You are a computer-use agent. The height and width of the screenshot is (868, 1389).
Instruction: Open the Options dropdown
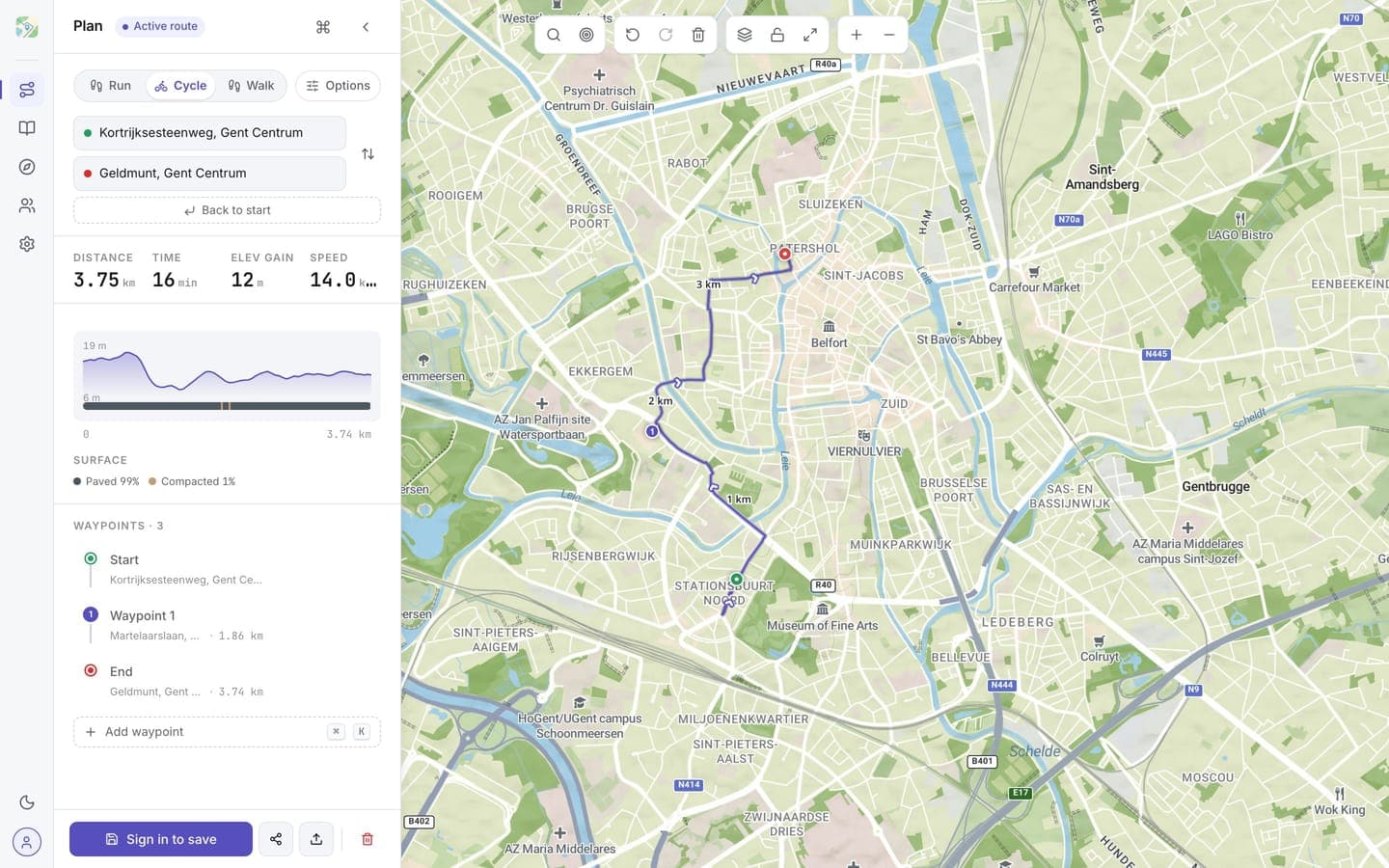pos(338,86)
